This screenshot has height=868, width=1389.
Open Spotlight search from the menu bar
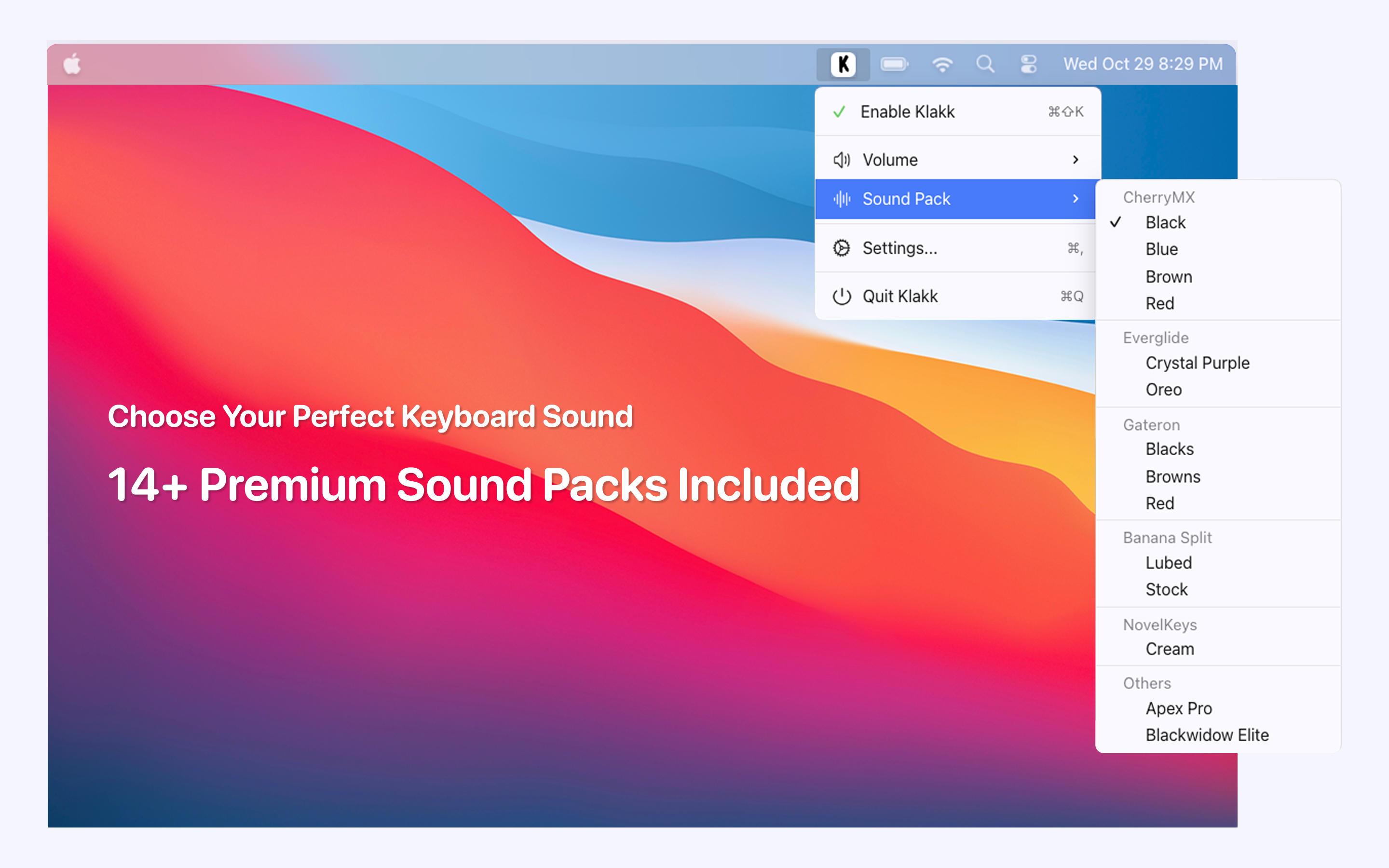pyautogui.click(x=985, y=64)
